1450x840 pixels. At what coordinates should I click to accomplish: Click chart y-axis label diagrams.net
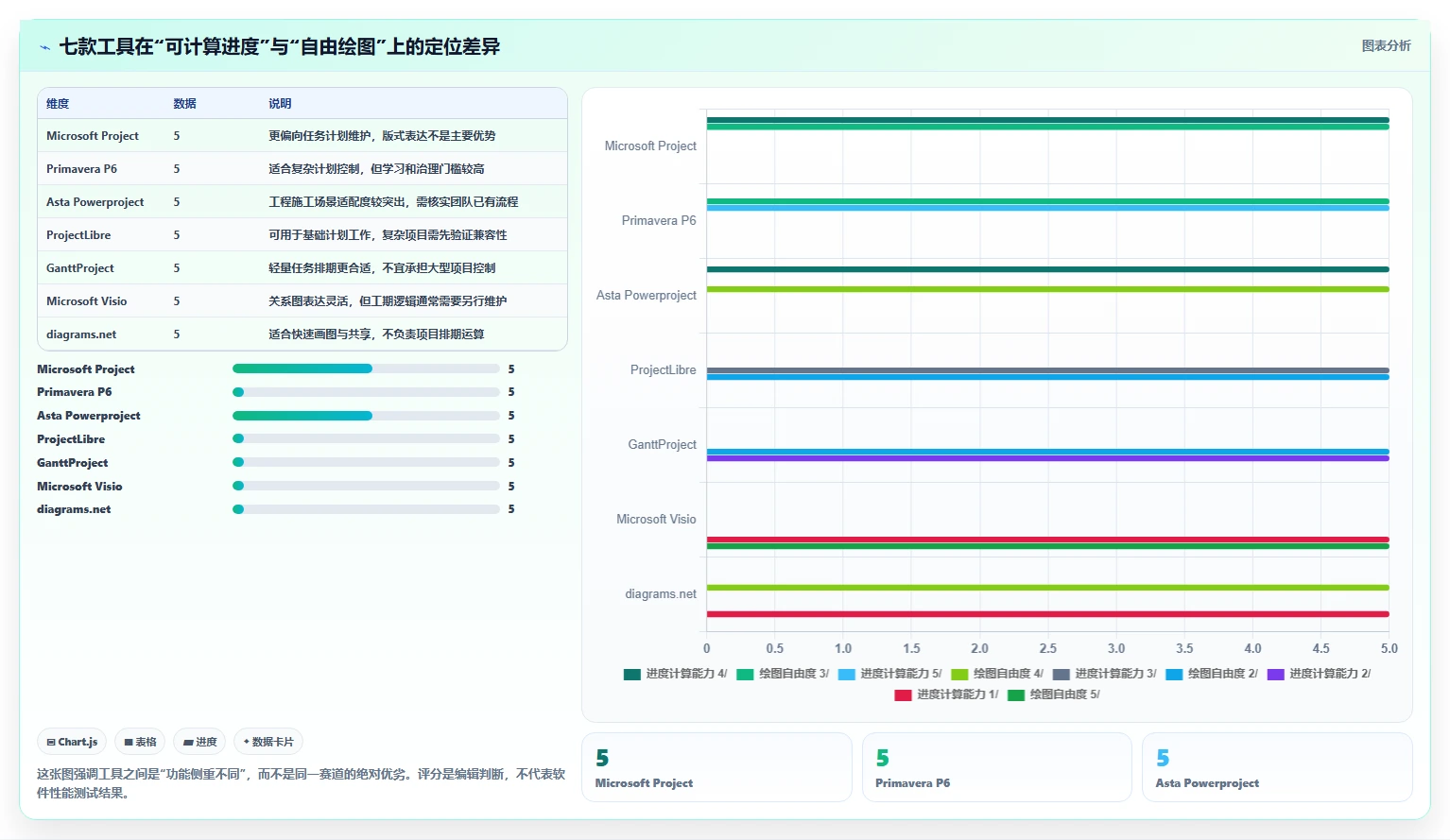click(661, 594)
